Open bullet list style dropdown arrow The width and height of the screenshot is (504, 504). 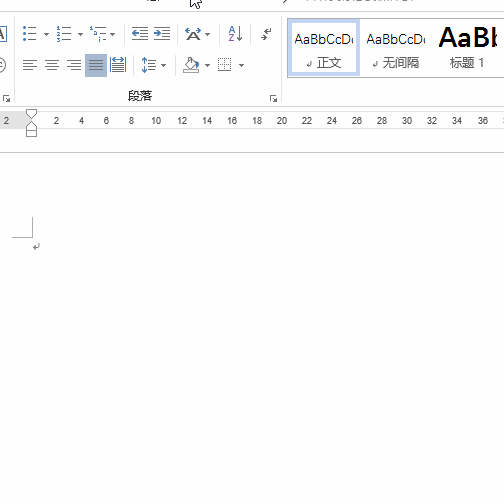46,34
